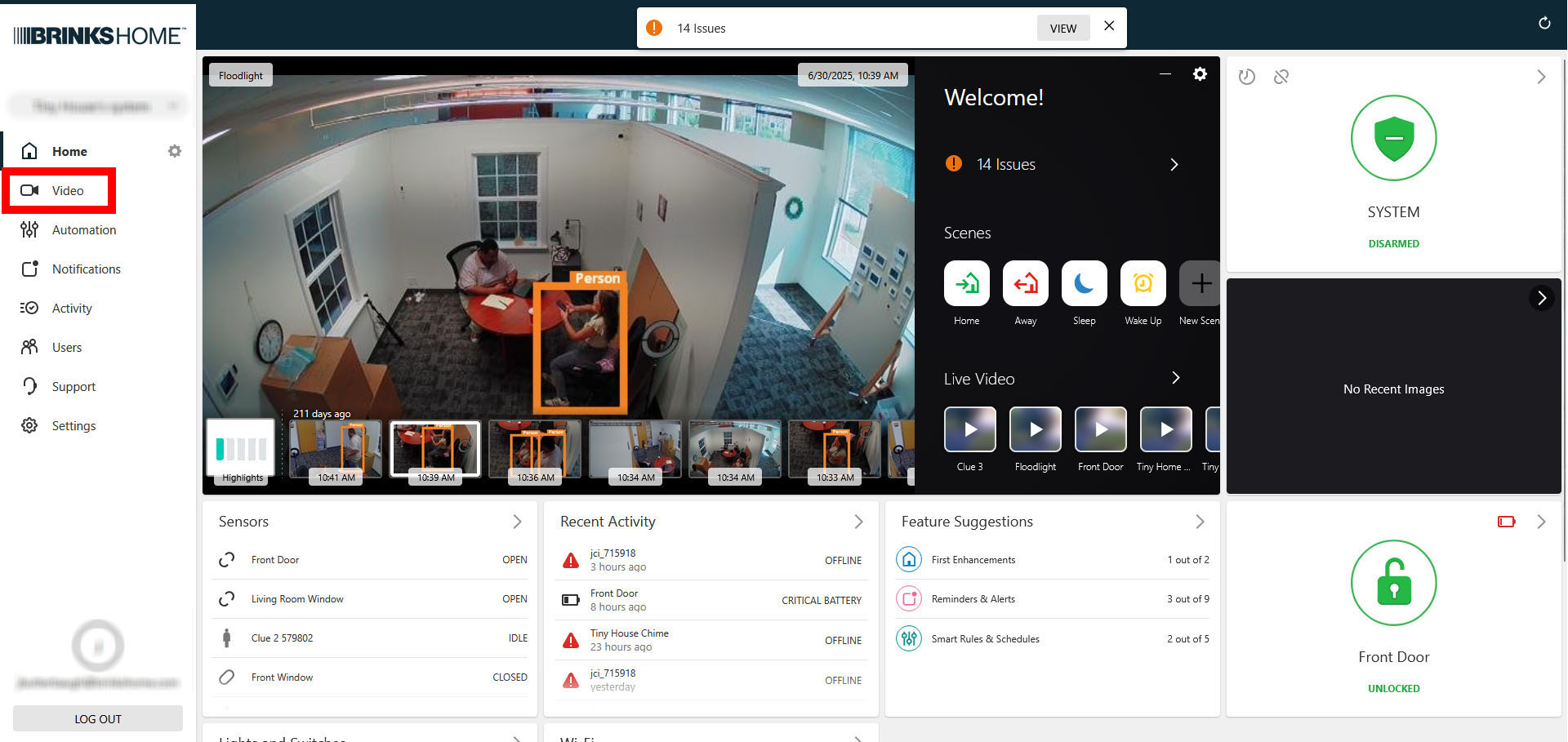Select the 10:33 AM clip thumbnail
Image resolution: width=1568 pixels, height=742 pixels.
tap(835, 450)
